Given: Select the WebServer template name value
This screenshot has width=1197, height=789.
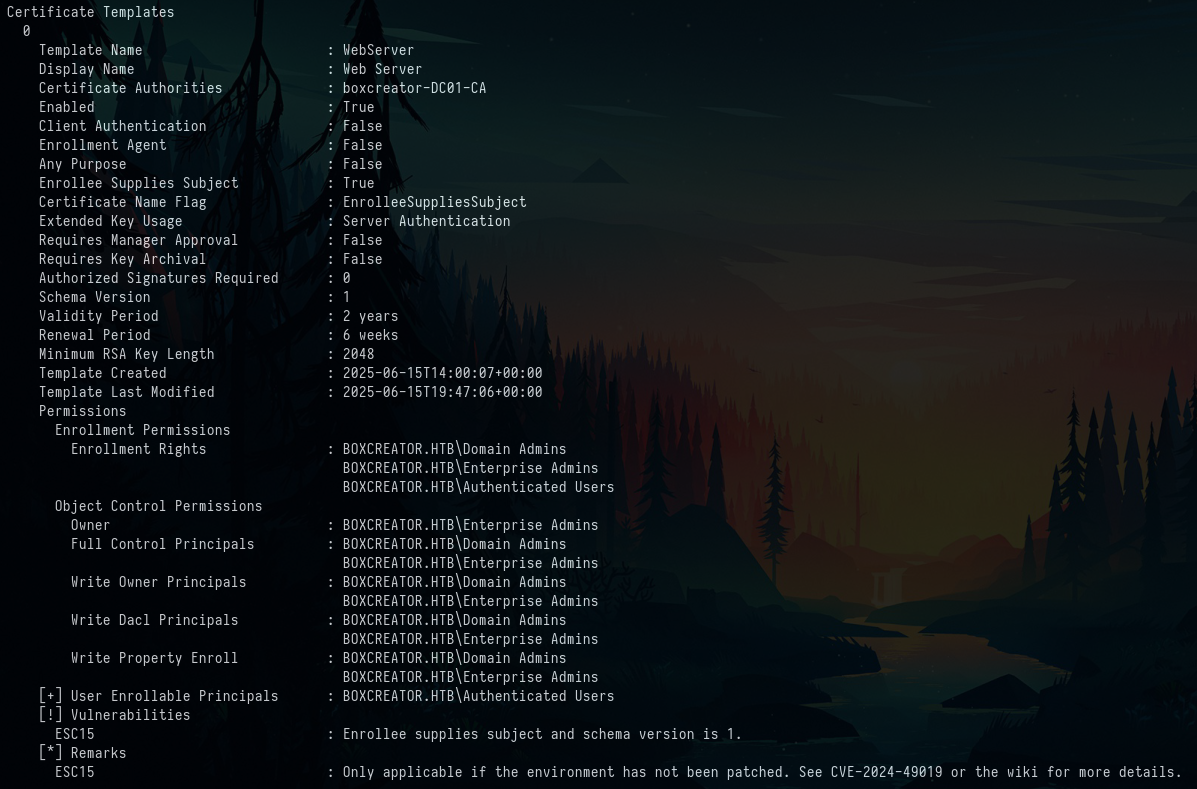Looking at the screenshot, I should coord(378,50).
